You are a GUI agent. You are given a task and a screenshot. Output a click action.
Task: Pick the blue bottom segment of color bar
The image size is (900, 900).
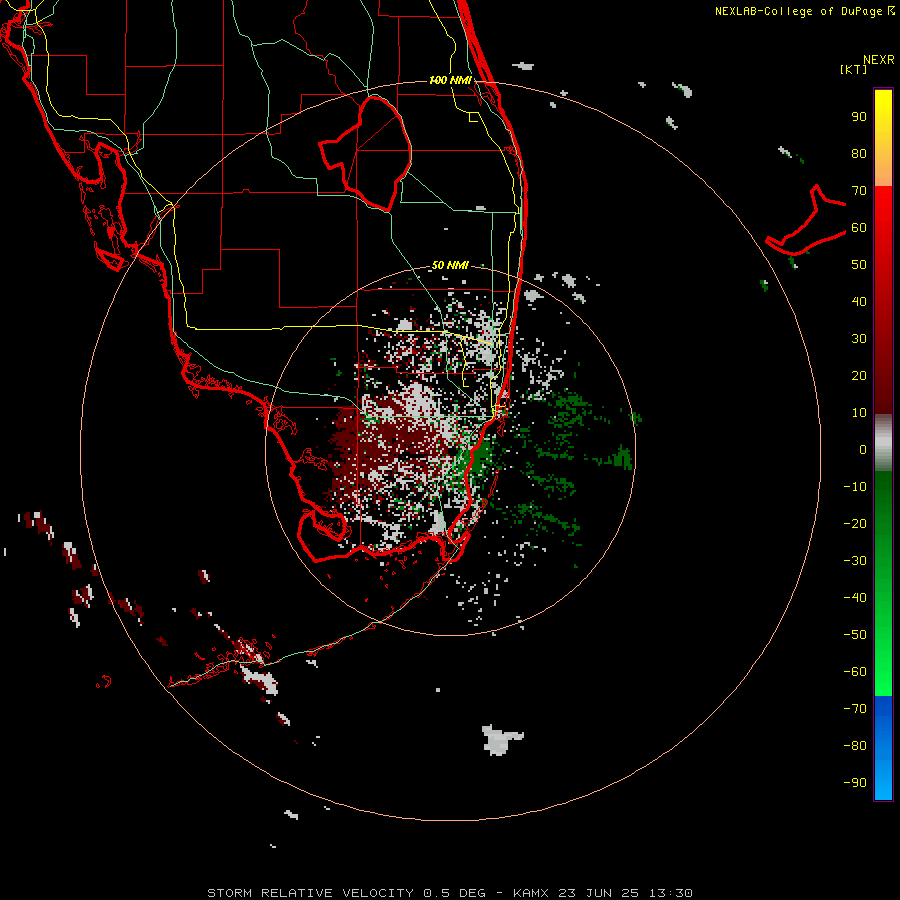(883, 748)
